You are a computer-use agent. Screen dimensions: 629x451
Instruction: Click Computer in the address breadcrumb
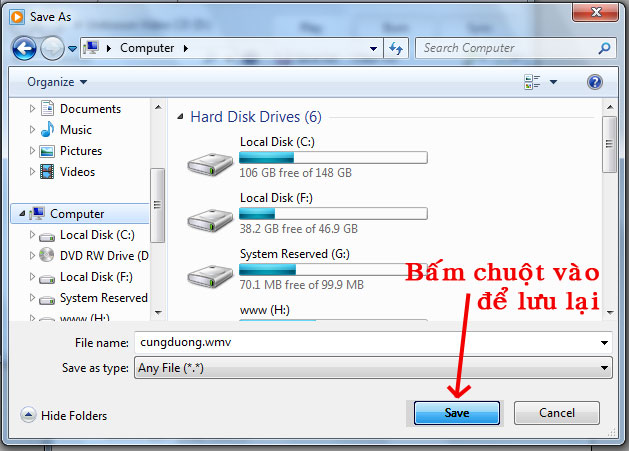[147, 48]
